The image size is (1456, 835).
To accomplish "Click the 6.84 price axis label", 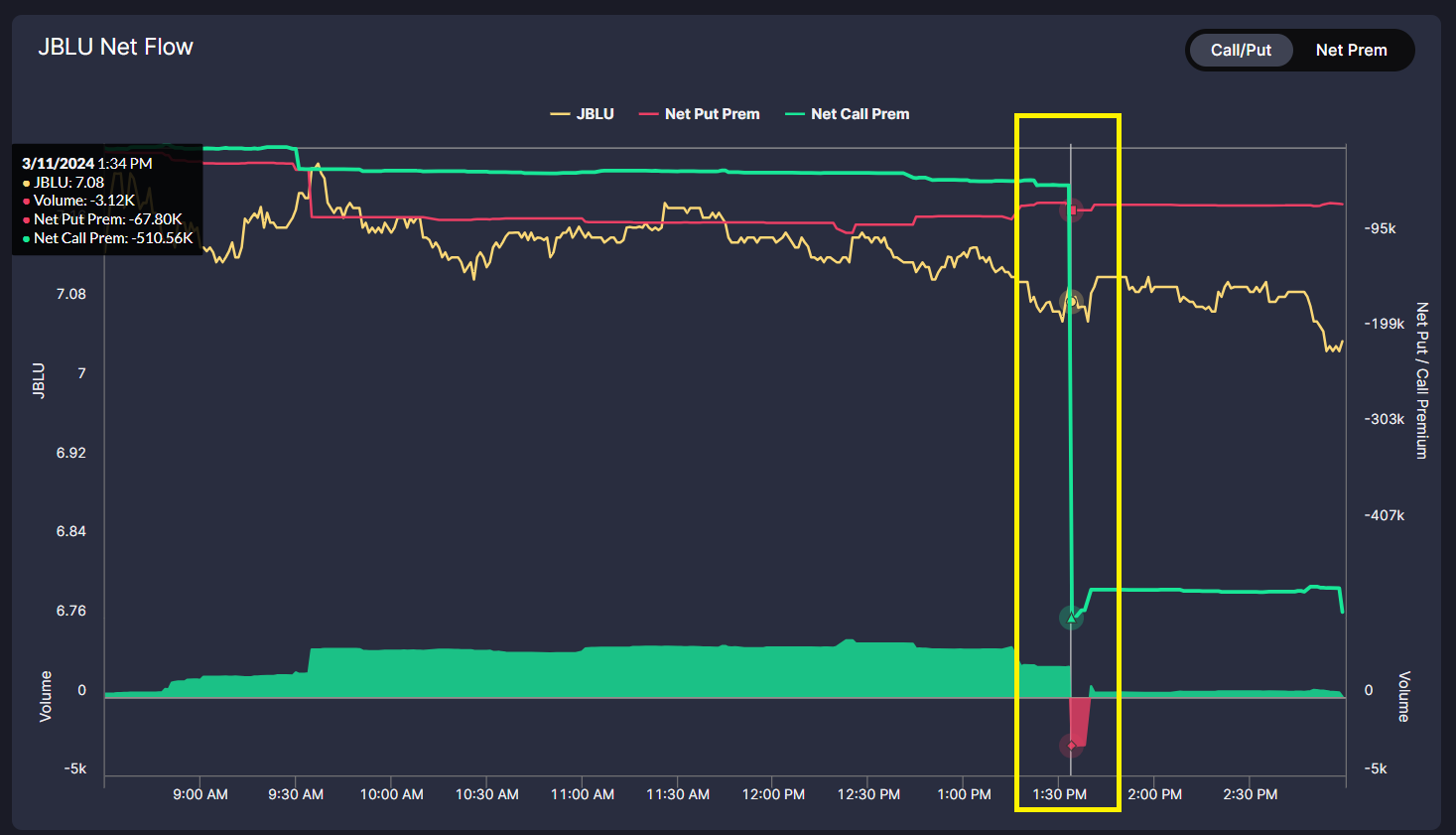I will [70, 531].
